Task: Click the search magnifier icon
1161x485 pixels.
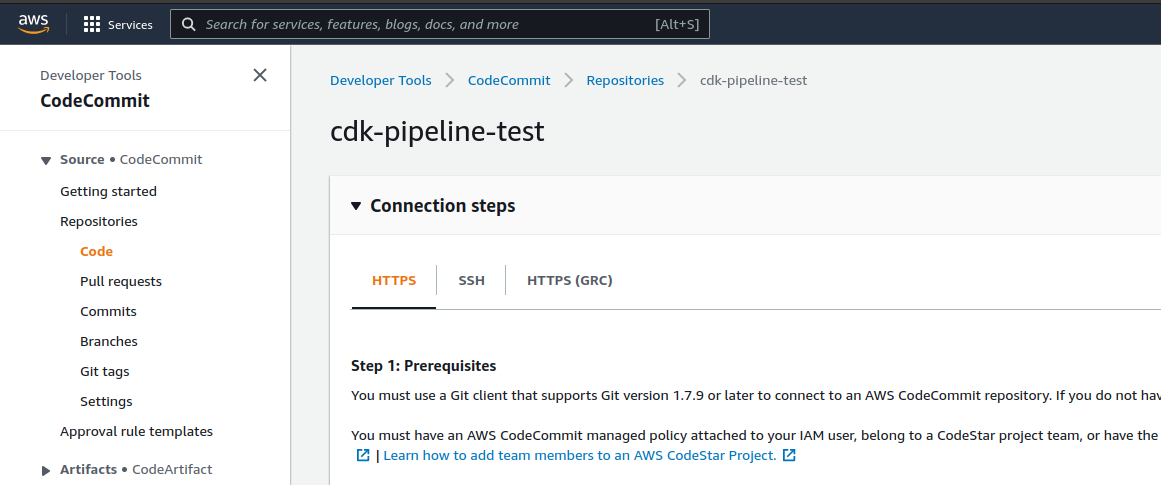Action: point(188,24)
